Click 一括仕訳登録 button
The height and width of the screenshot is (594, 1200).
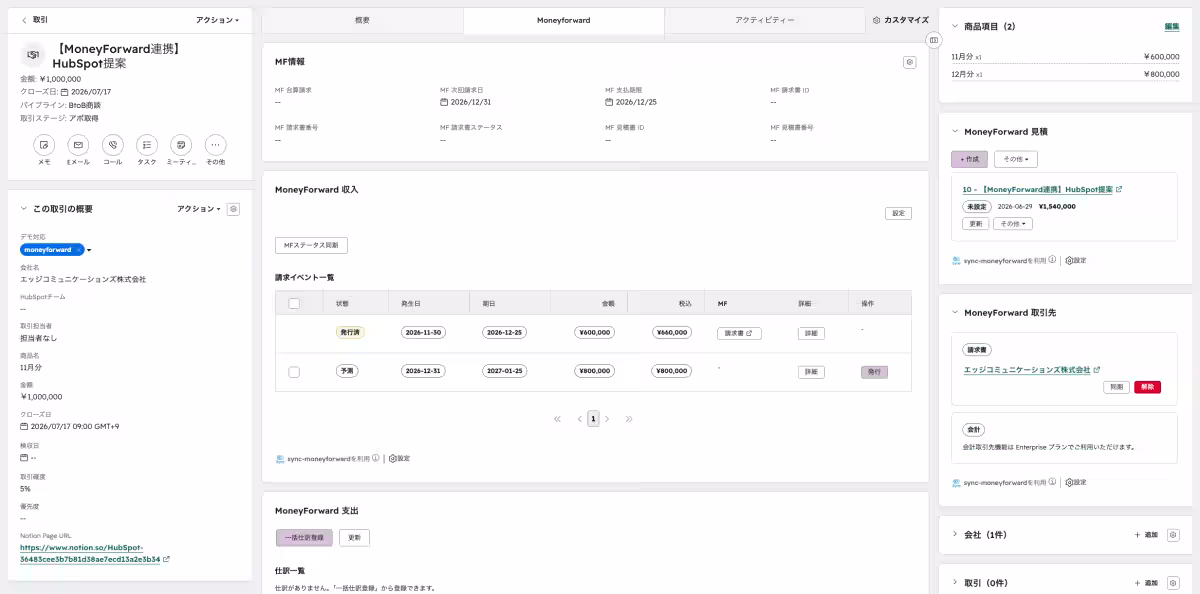(x=304, y=538)
